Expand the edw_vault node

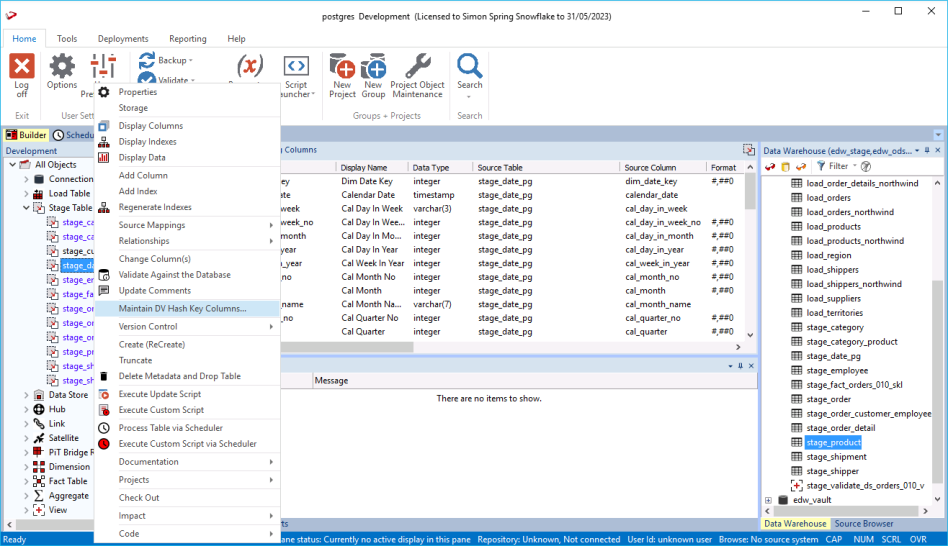tap(769, 500)
